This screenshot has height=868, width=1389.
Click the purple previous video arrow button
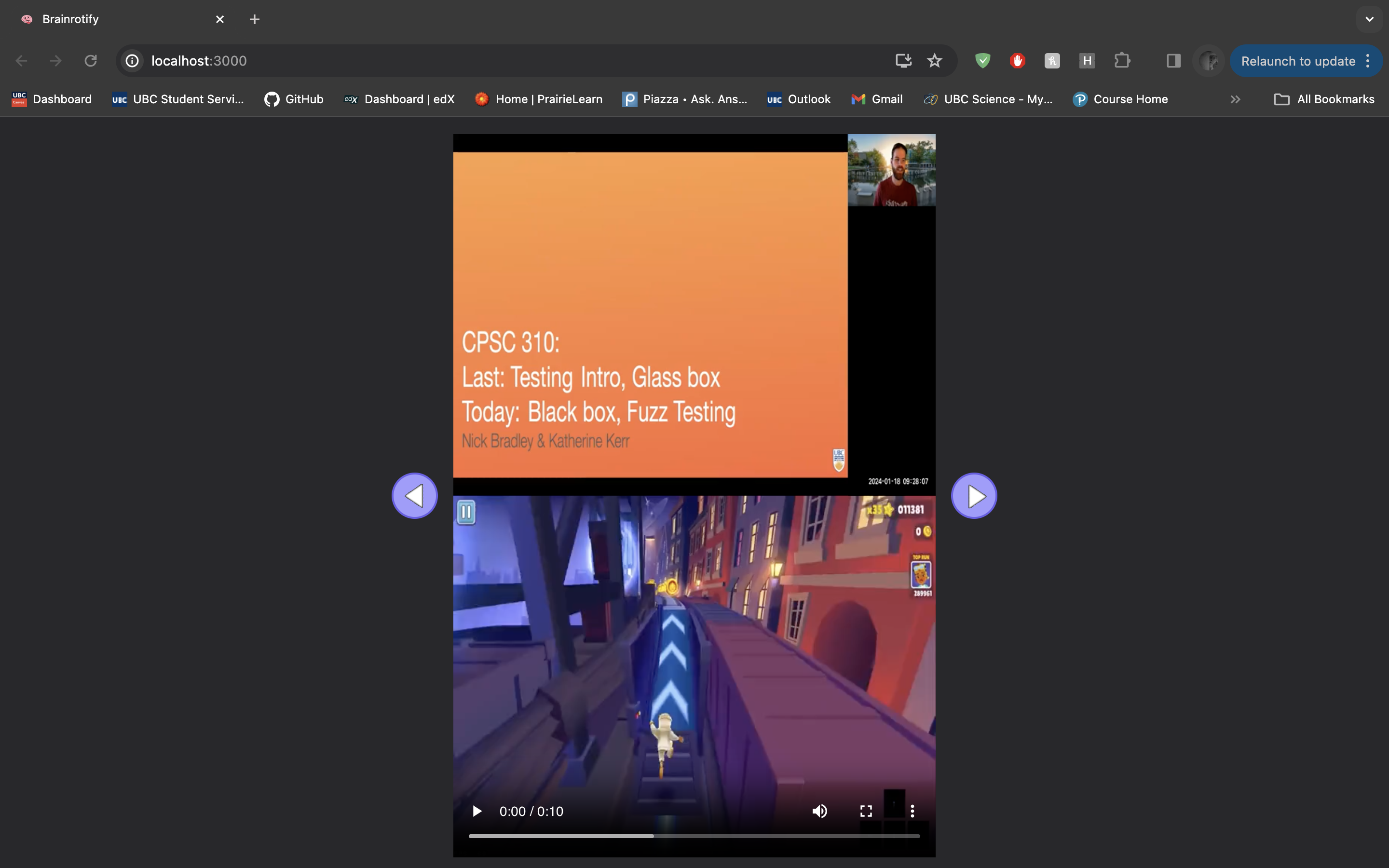click(414, 495)
